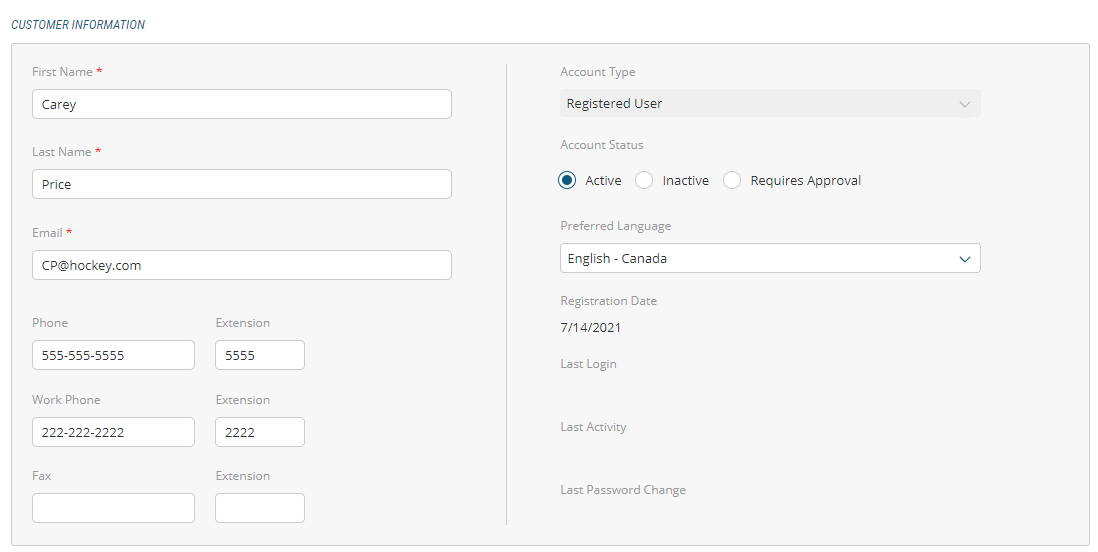Screen dimensions: 1098x552
Task: Click into the Email field
Action: click(x=241, y=265)
